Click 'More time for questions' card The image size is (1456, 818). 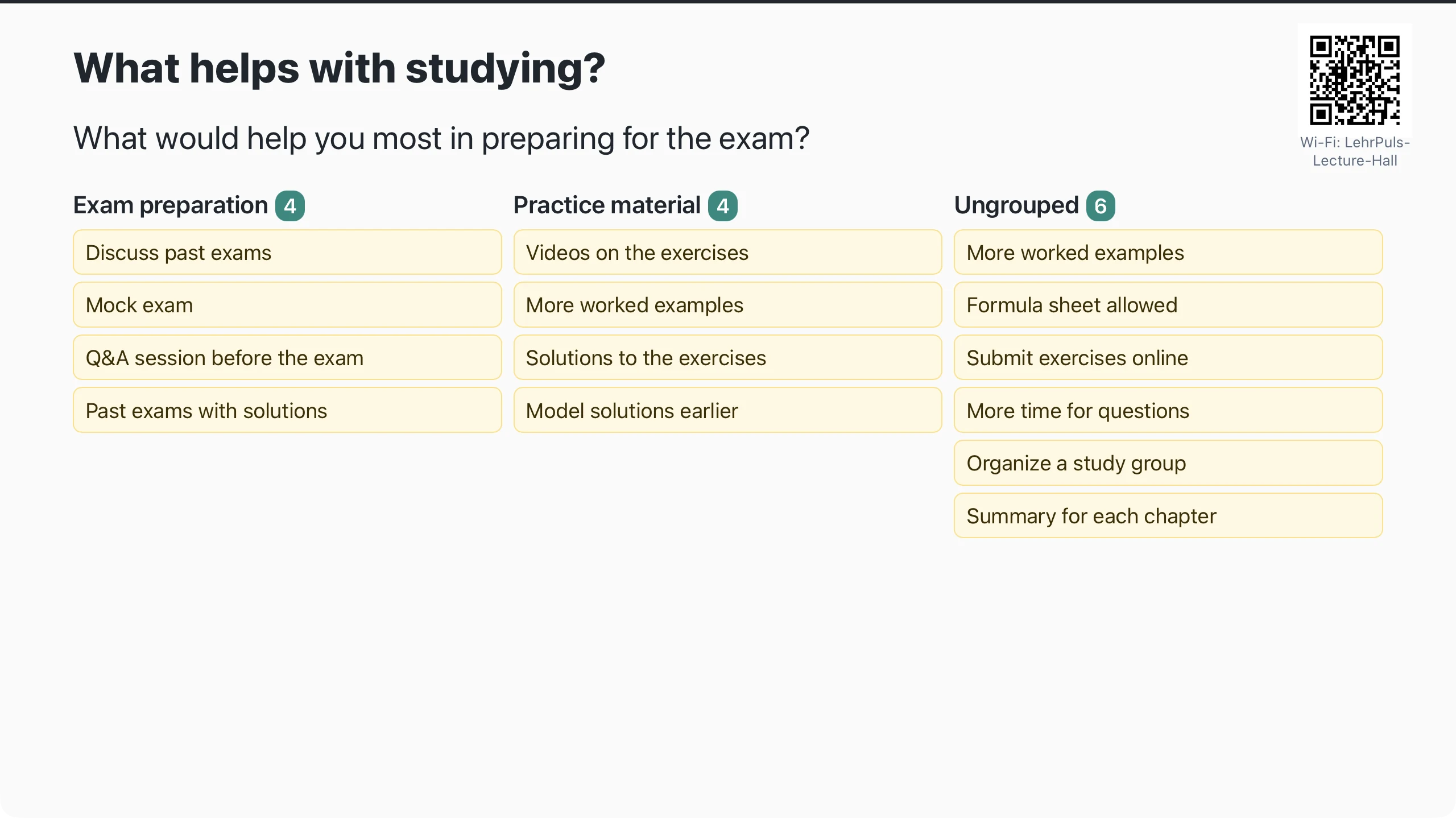[1168, 410]
